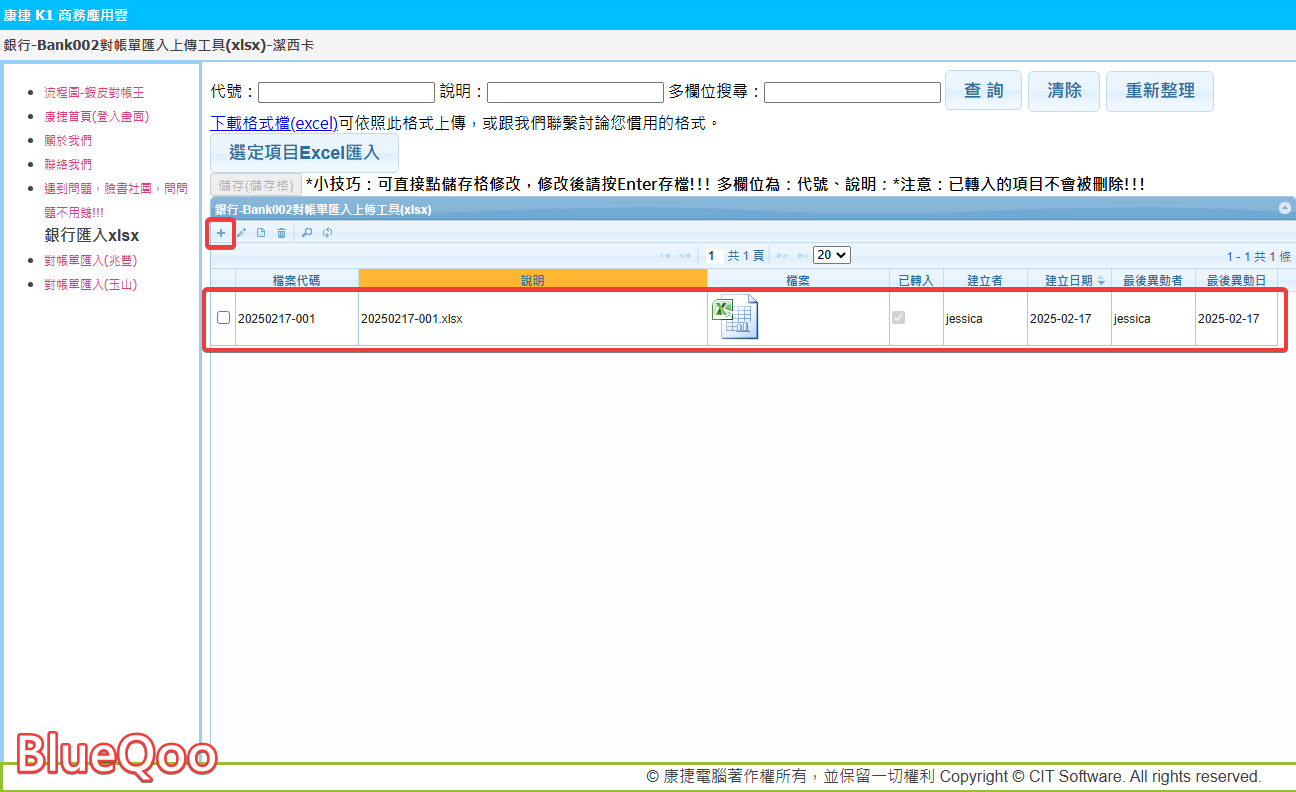Click the 查詢 search button
Screen dimensions: 1296x792
(x=983, y=91)
